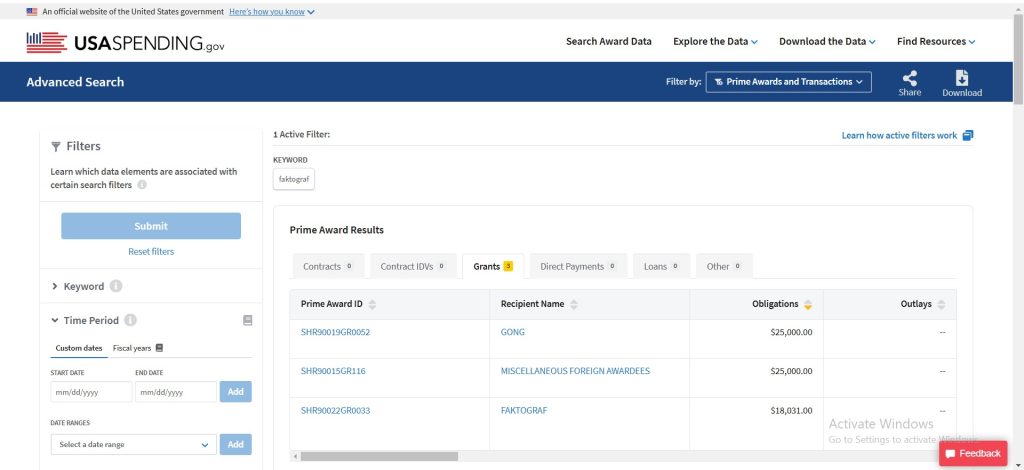The width and height of the screenshot is (1024, 470).
Task: Click info icon next to search filters text
Action: (142, 185)
